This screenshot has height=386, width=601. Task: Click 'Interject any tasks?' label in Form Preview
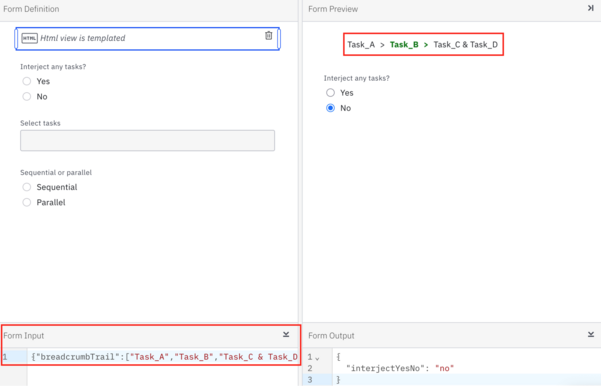pyautogui.click(x=356, y=78)
